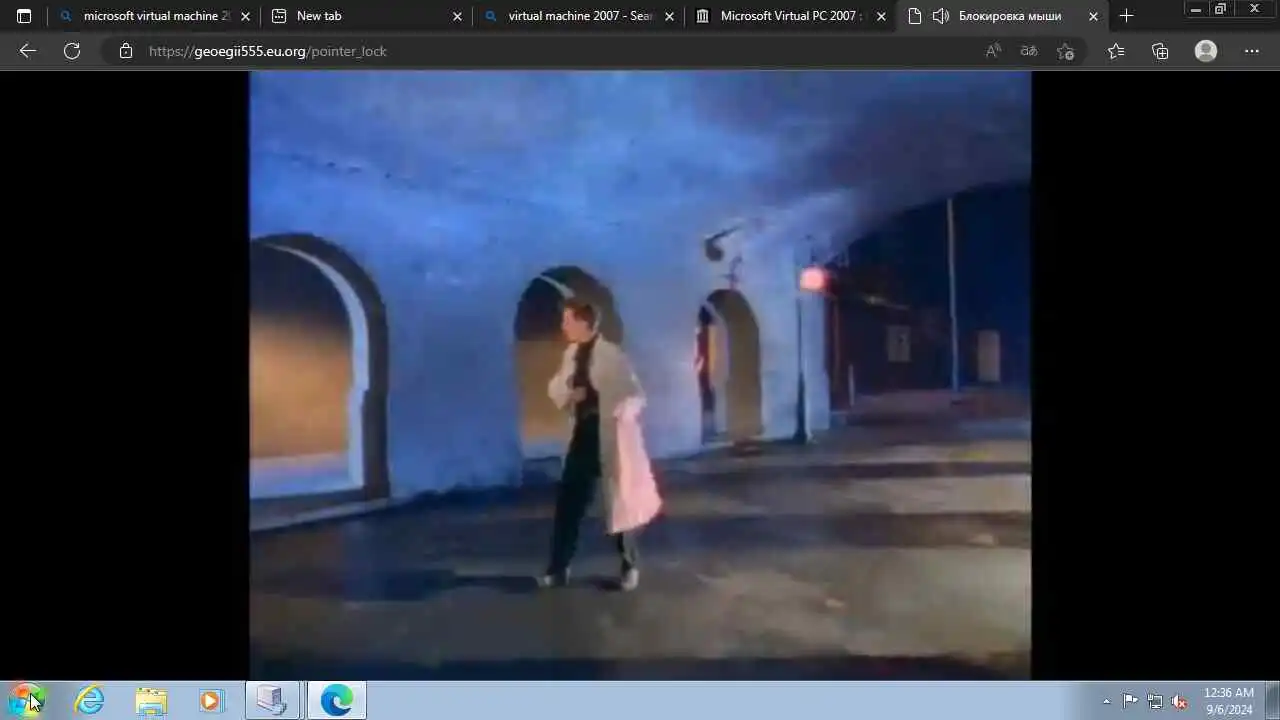Show hidden system tray icons
Screen dimensions: 1280x720
click(1106, 701)
